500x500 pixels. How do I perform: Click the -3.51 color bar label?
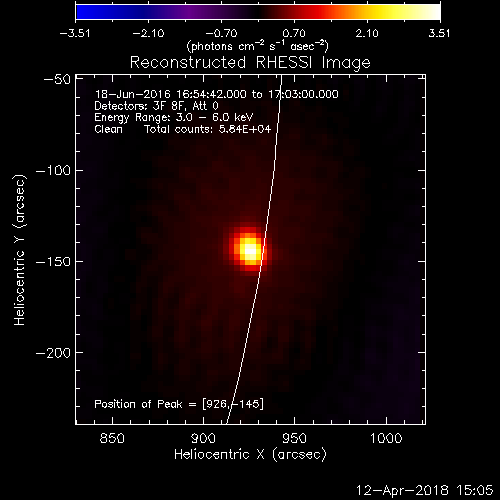[75, 33]
